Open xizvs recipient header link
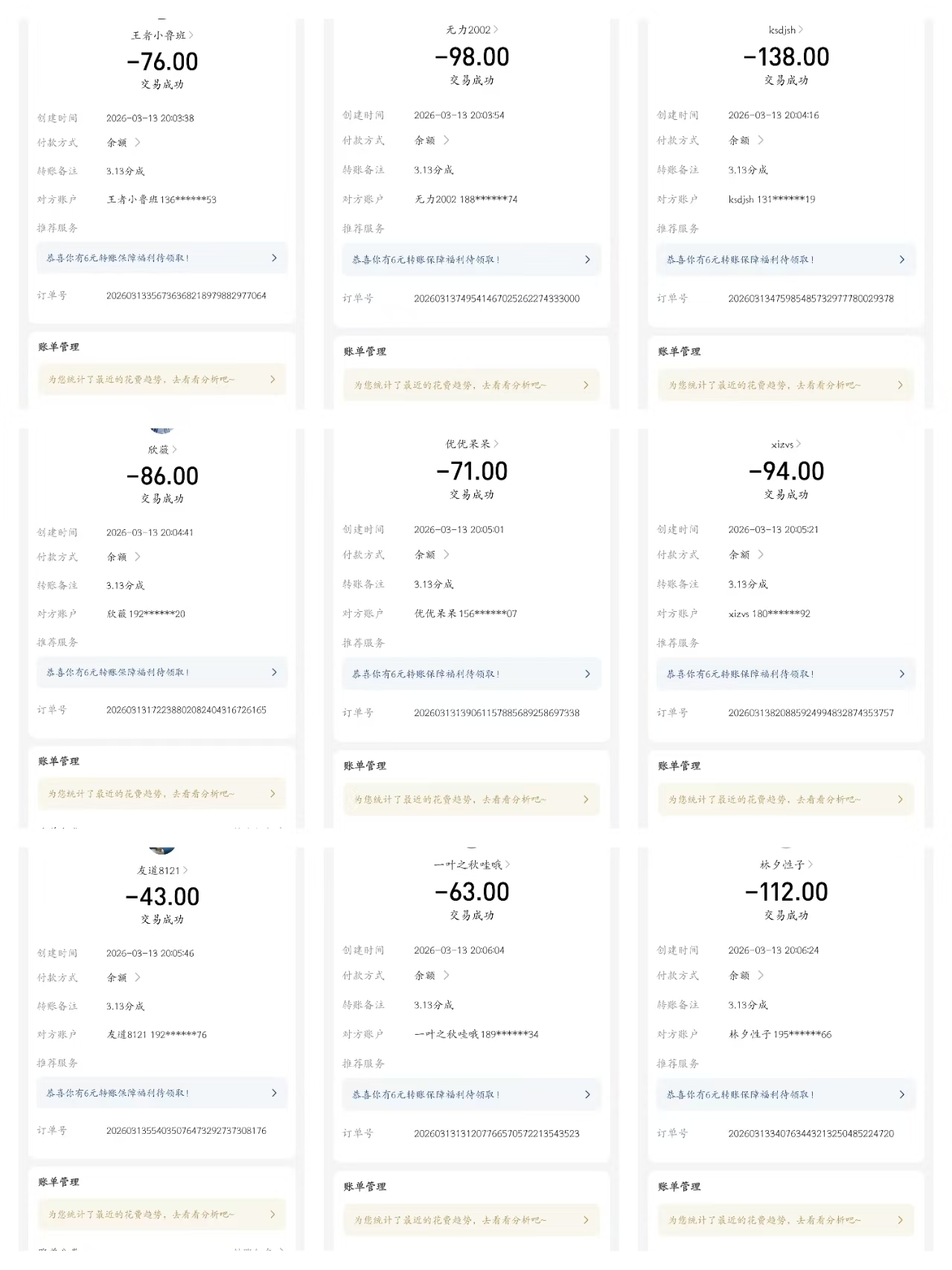952x1270 pixels. tap(786, 444)
